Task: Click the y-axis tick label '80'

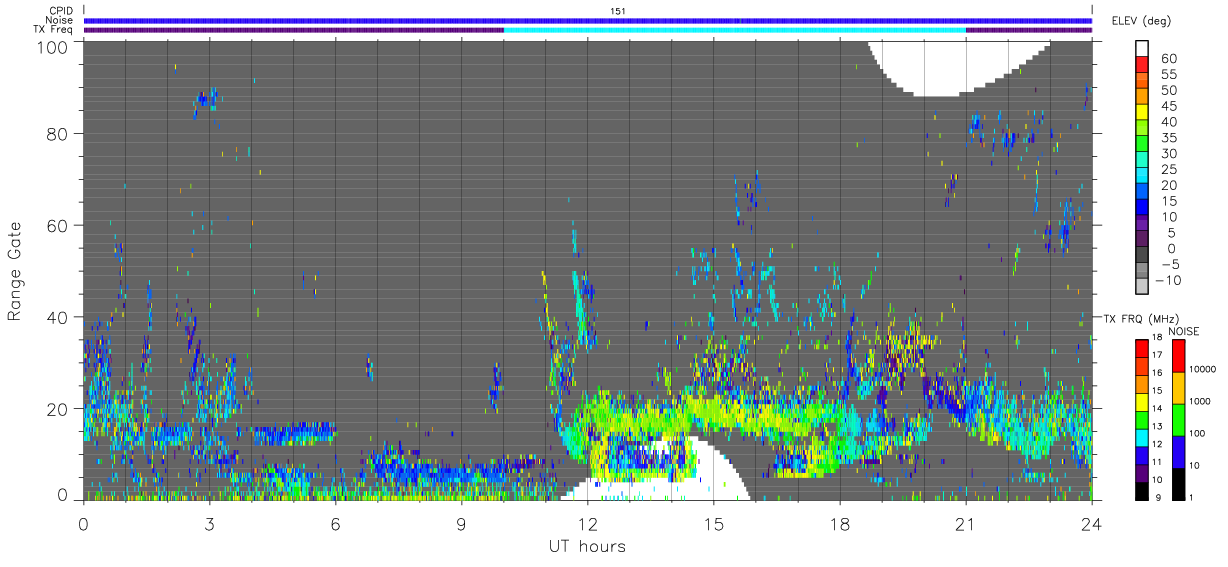Action: click(x=57, y=133)
